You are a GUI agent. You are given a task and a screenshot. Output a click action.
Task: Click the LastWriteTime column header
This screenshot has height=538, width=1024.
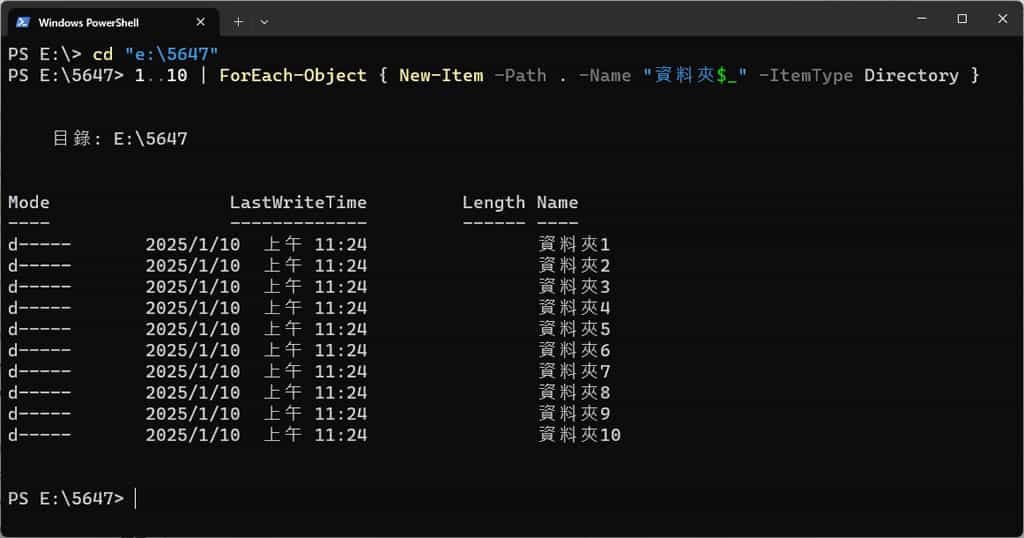(x=298, y=202)
